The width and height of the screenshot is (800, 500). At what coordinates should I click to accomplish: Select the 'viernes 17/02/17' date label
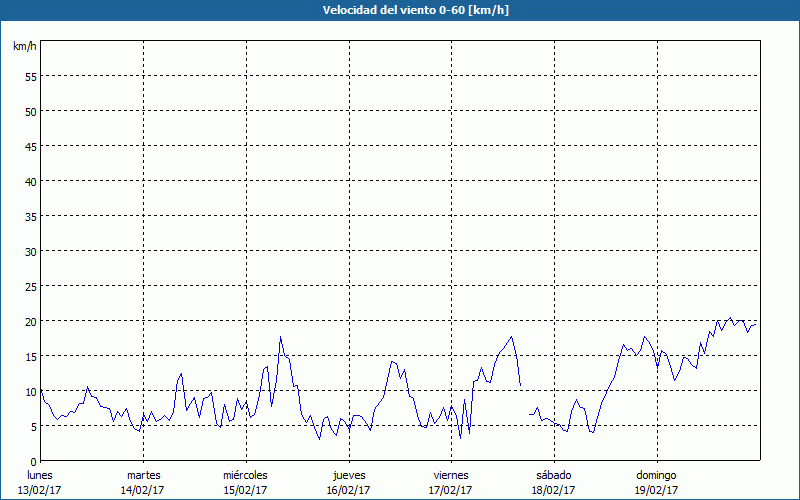[x=451, y=482]
